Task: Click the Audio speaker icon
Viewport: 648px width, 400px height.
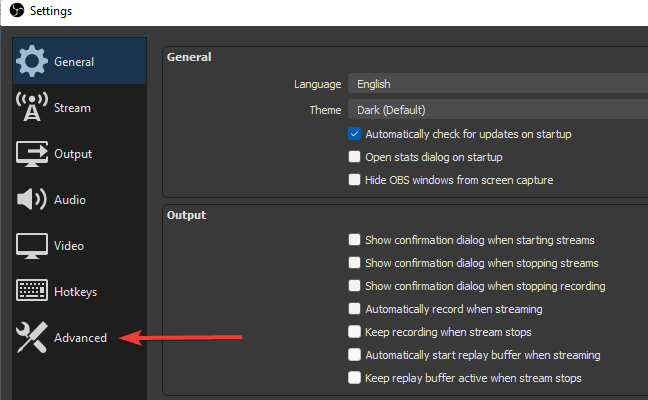Action: (32, 200)
